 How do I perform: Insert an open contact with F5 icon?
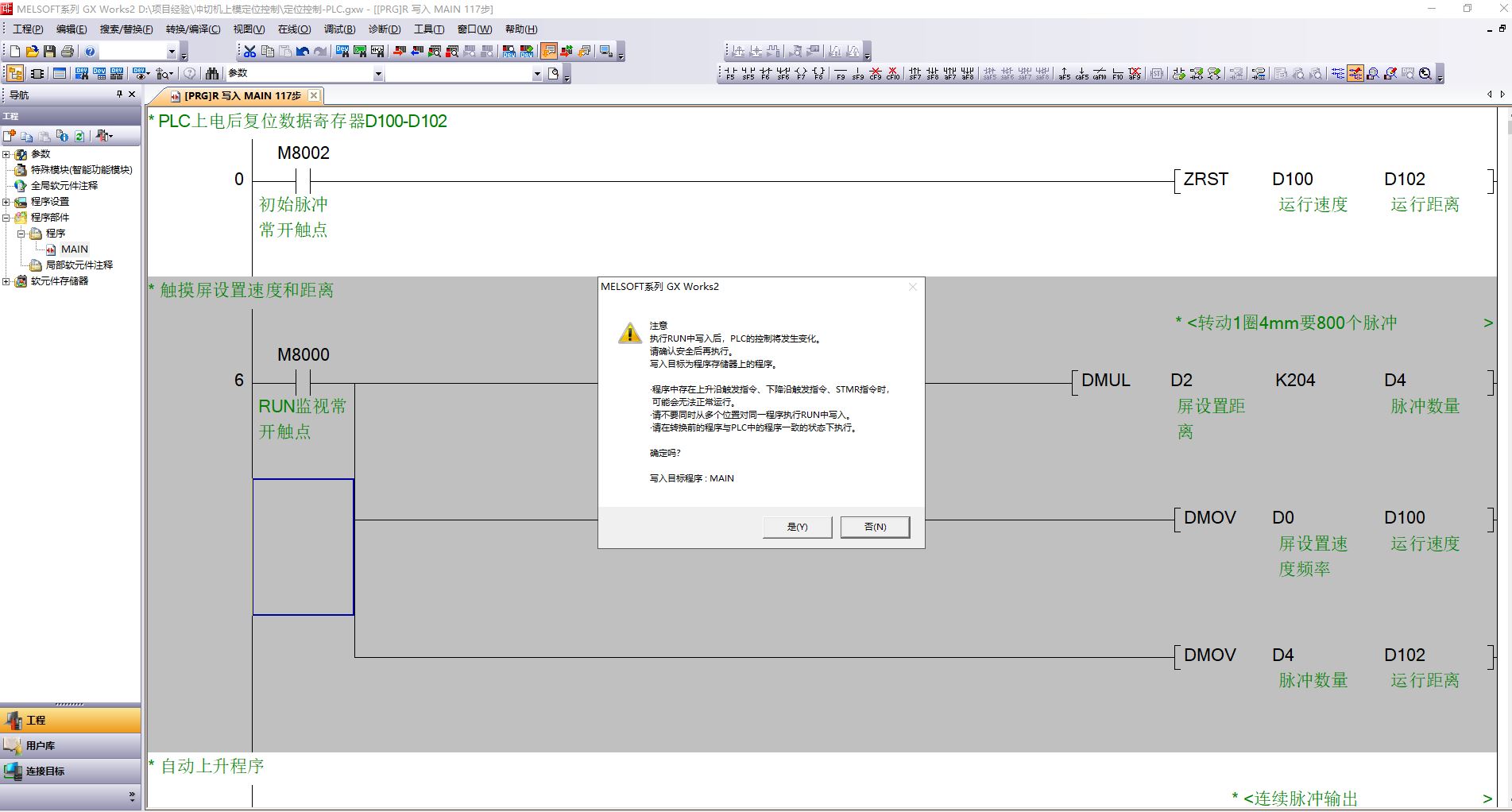(730, 74)
